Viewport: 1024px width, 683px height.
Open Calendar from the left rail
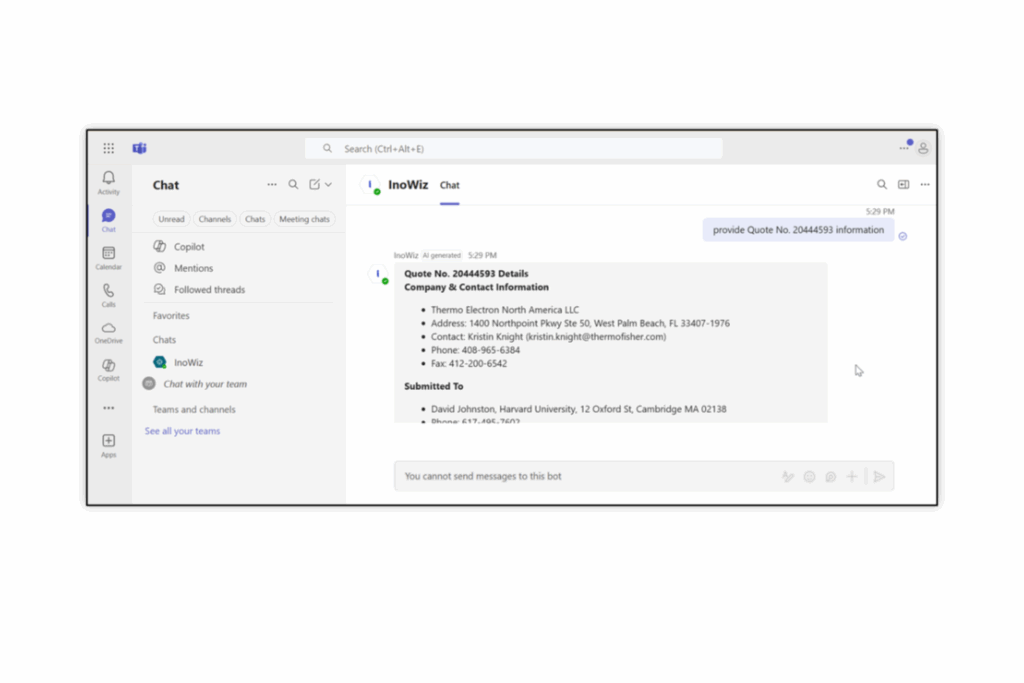point(108,258)
